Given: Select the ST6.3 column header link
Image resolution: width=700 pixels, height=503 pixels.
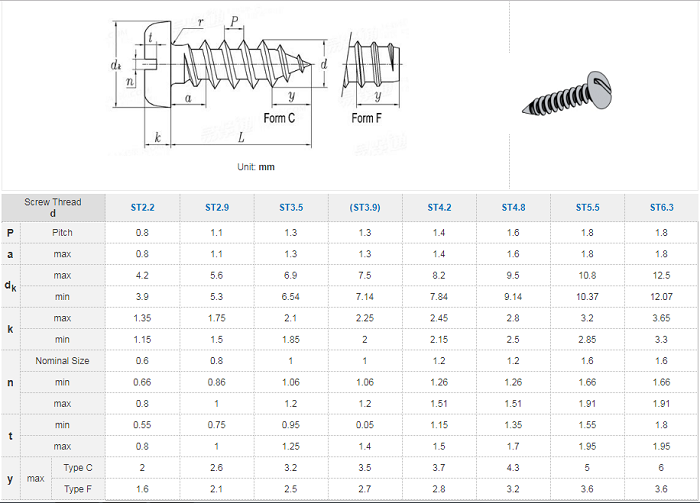Looking at the screenshot, I should click(661, 208).
